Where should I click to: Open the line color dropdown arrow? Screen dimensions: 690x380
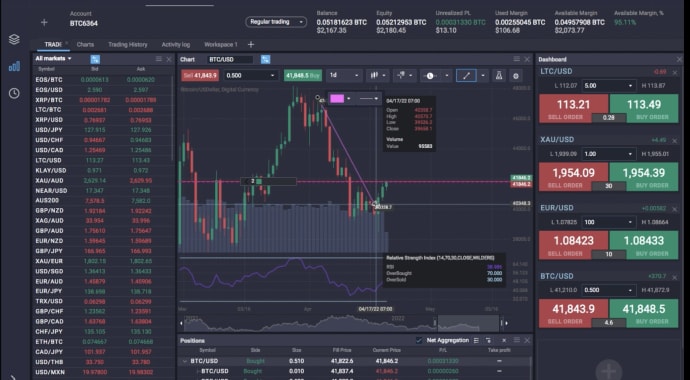(349, 99)
